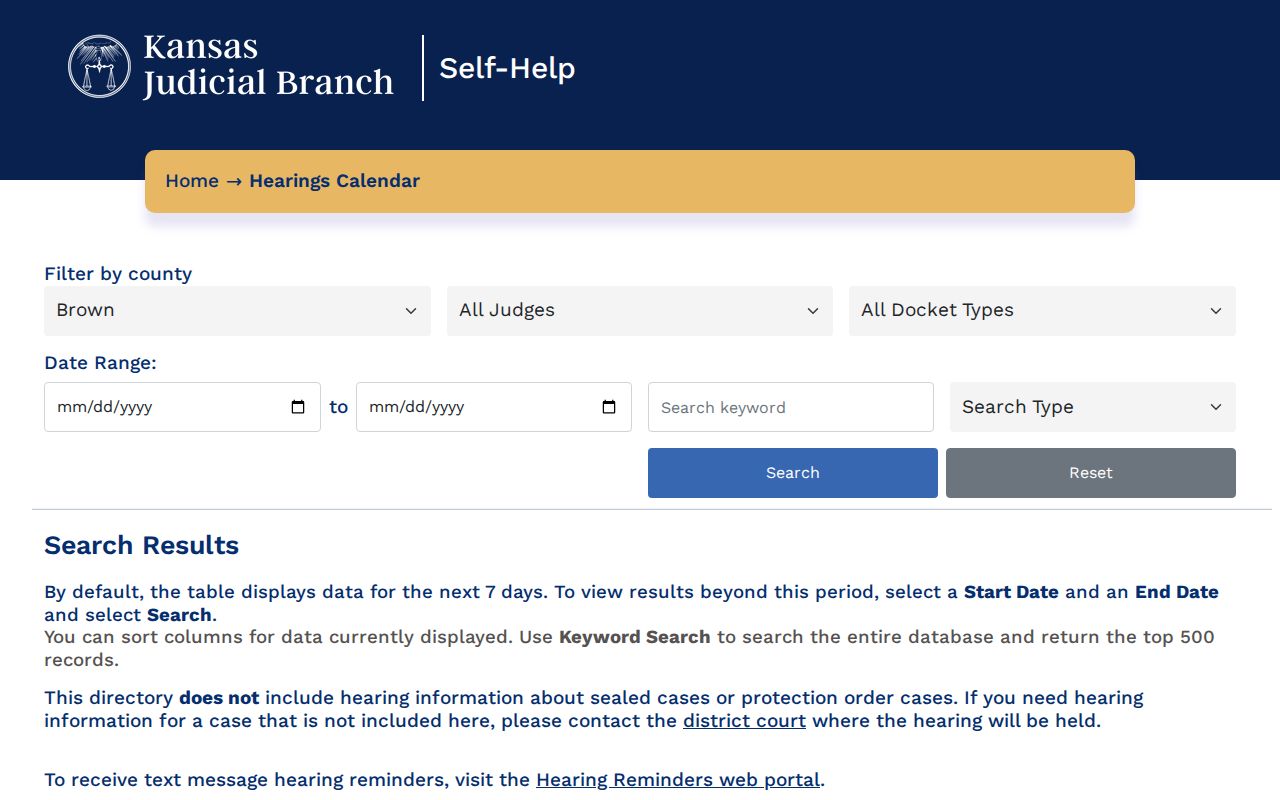Open the All Judges dropdown
Screen dimensions: 1280x800
pyautogui.click(x=640, y=311)
